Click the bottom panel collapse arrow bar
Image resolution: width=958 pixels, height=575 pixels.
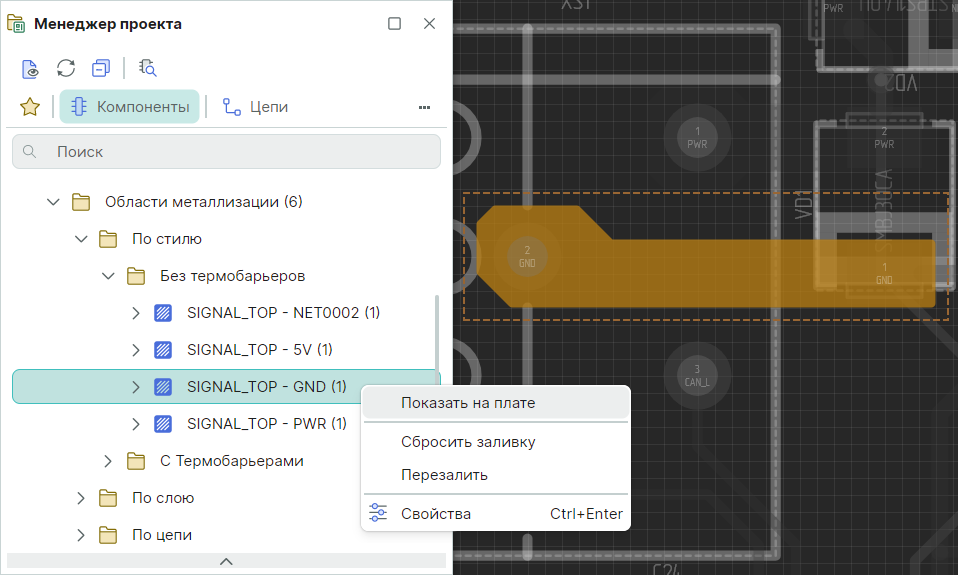pos(226,561)
